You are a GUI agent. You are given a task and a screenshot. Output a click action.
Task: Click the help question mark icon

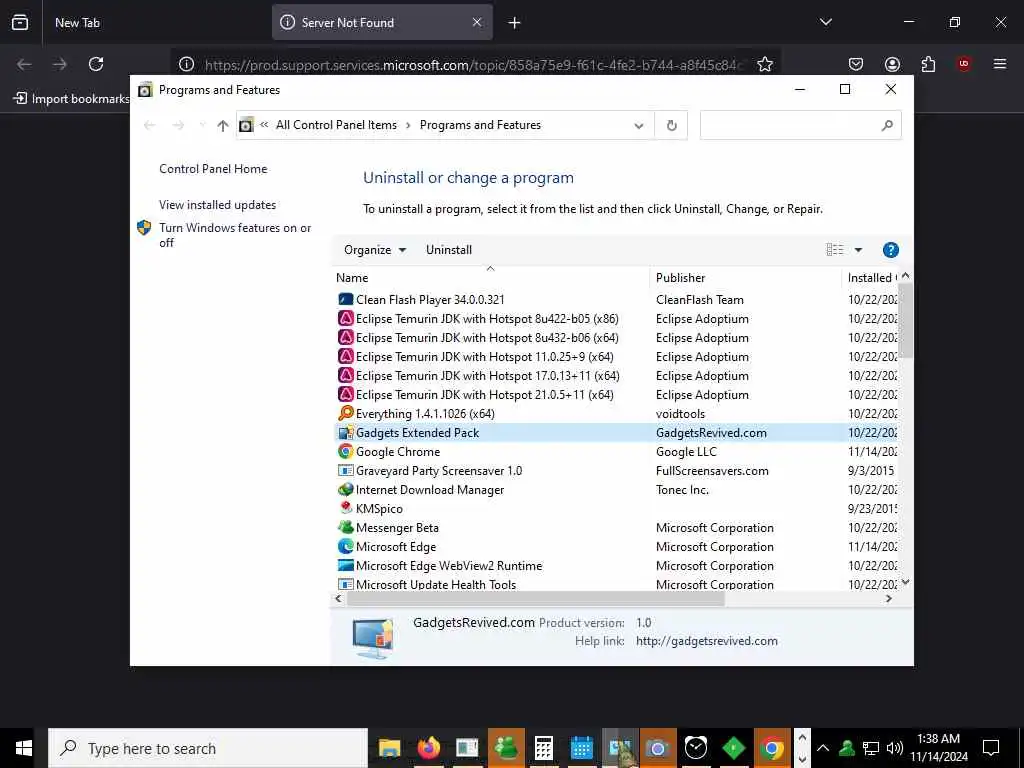[890, 250]
